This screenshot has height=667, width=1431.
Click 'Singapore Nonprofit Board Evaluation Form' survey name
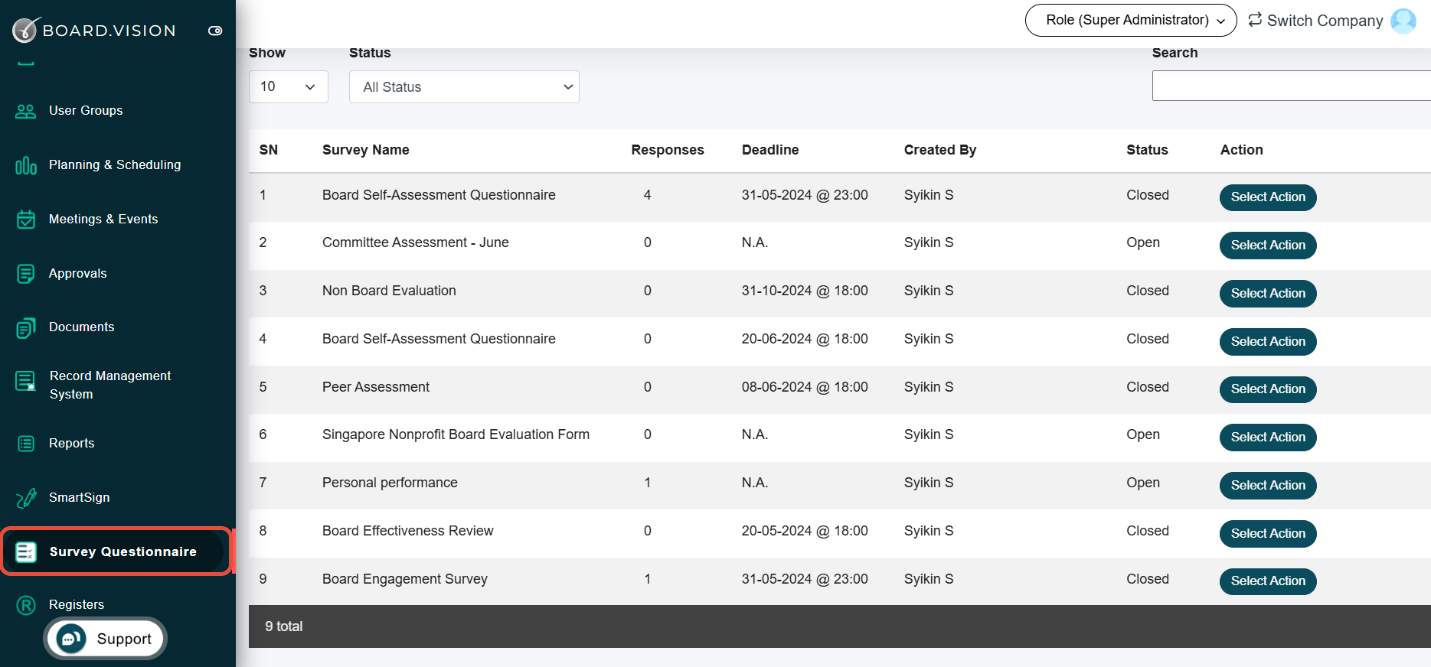[456, 434]
